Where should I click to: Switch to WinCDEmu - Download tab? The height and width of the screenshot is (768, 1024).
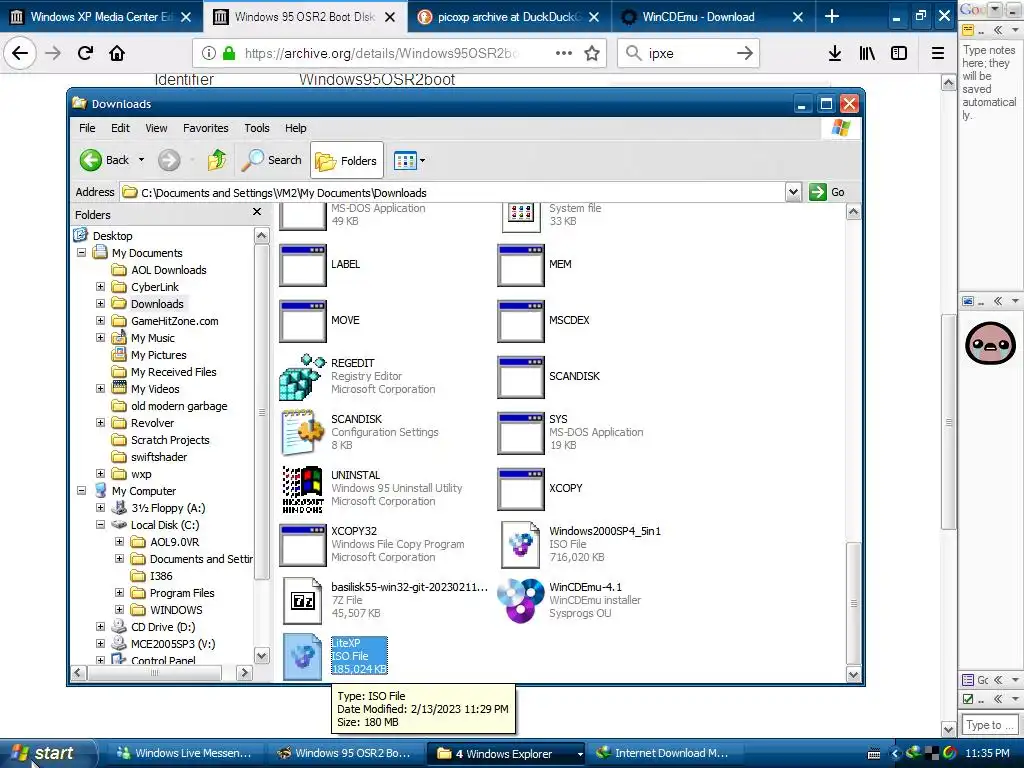click(711, 17)
